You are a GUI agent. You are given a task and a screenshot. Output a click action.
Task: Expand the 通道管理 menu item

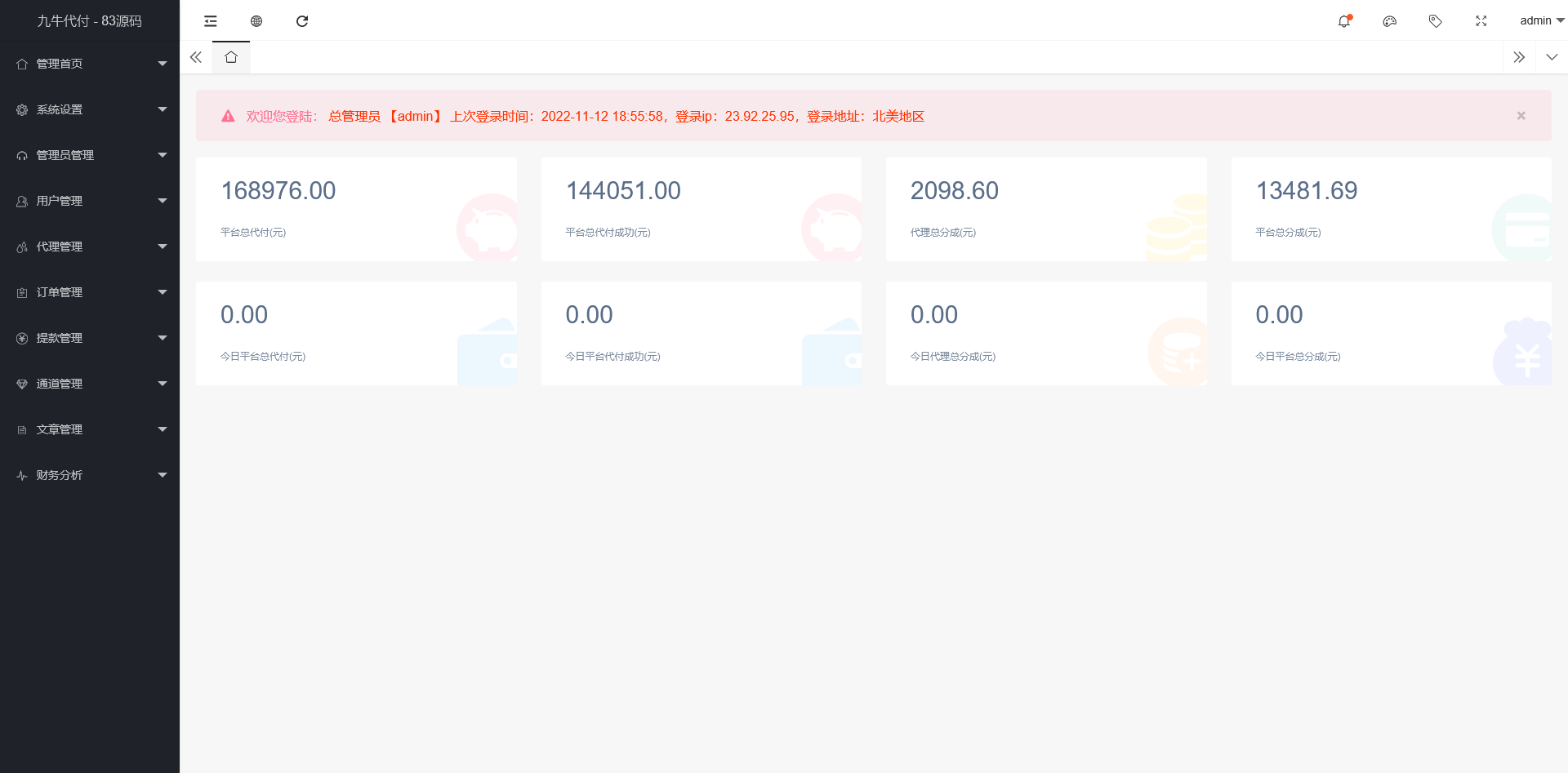(90, 384)
